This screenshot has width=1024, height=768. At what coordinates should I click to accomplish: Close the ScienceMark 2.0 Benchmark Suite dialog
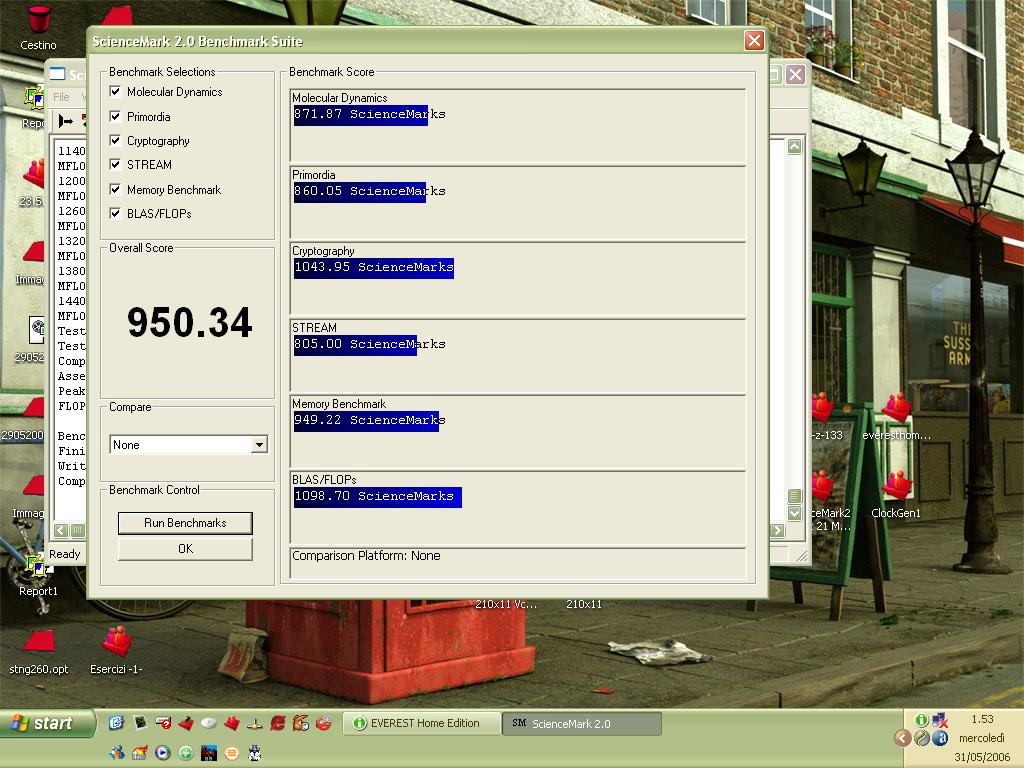pyautogui.click(x=754, y=41)
